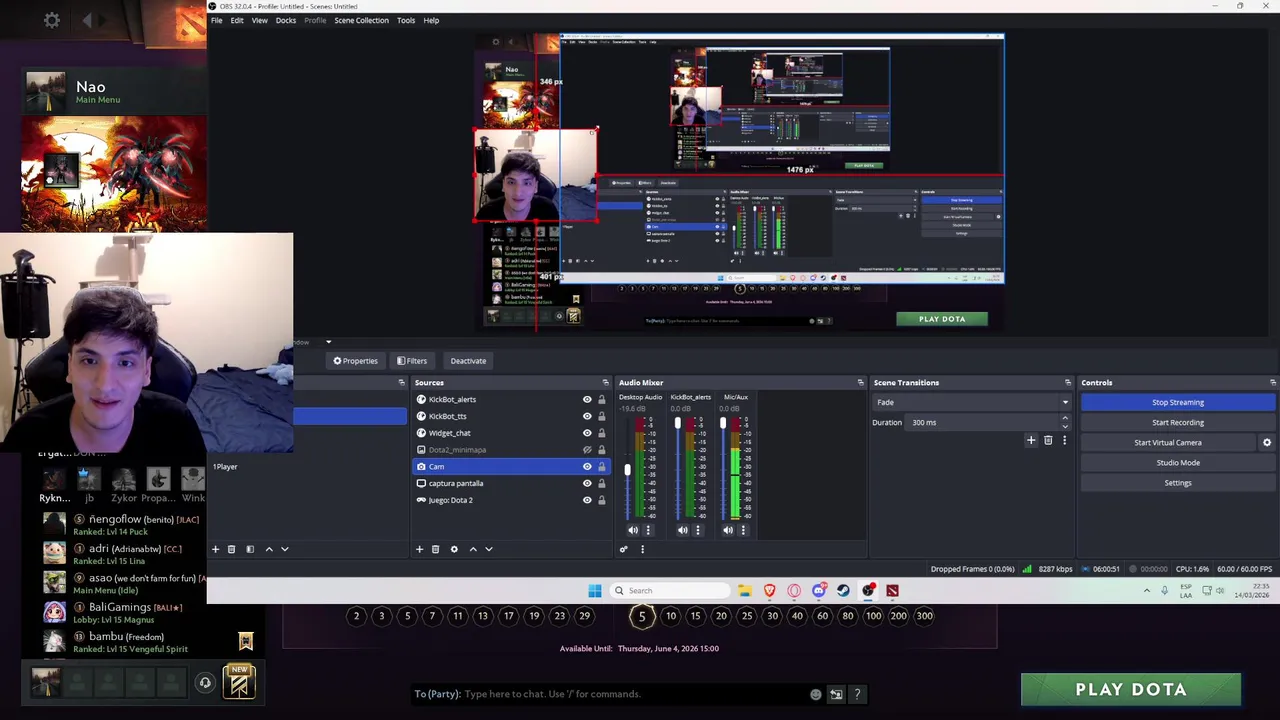Pop out the Scene Transitions dock
The height and width of the screenshot is (720, 1280).
coord(1067,382)
